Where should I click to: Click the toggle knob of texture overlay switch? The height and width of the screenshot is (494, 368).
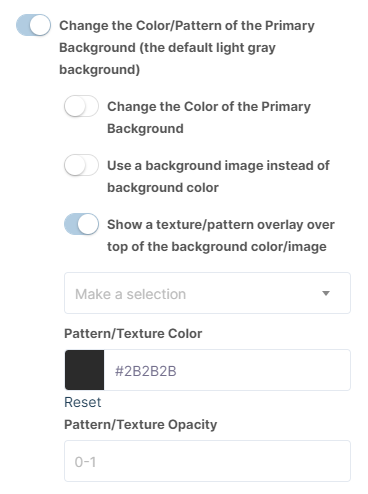[88, 224]
